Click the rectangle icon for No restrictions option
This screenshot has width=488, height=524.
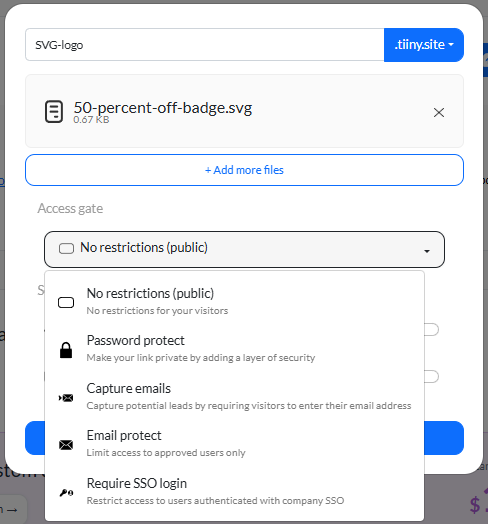66,302
